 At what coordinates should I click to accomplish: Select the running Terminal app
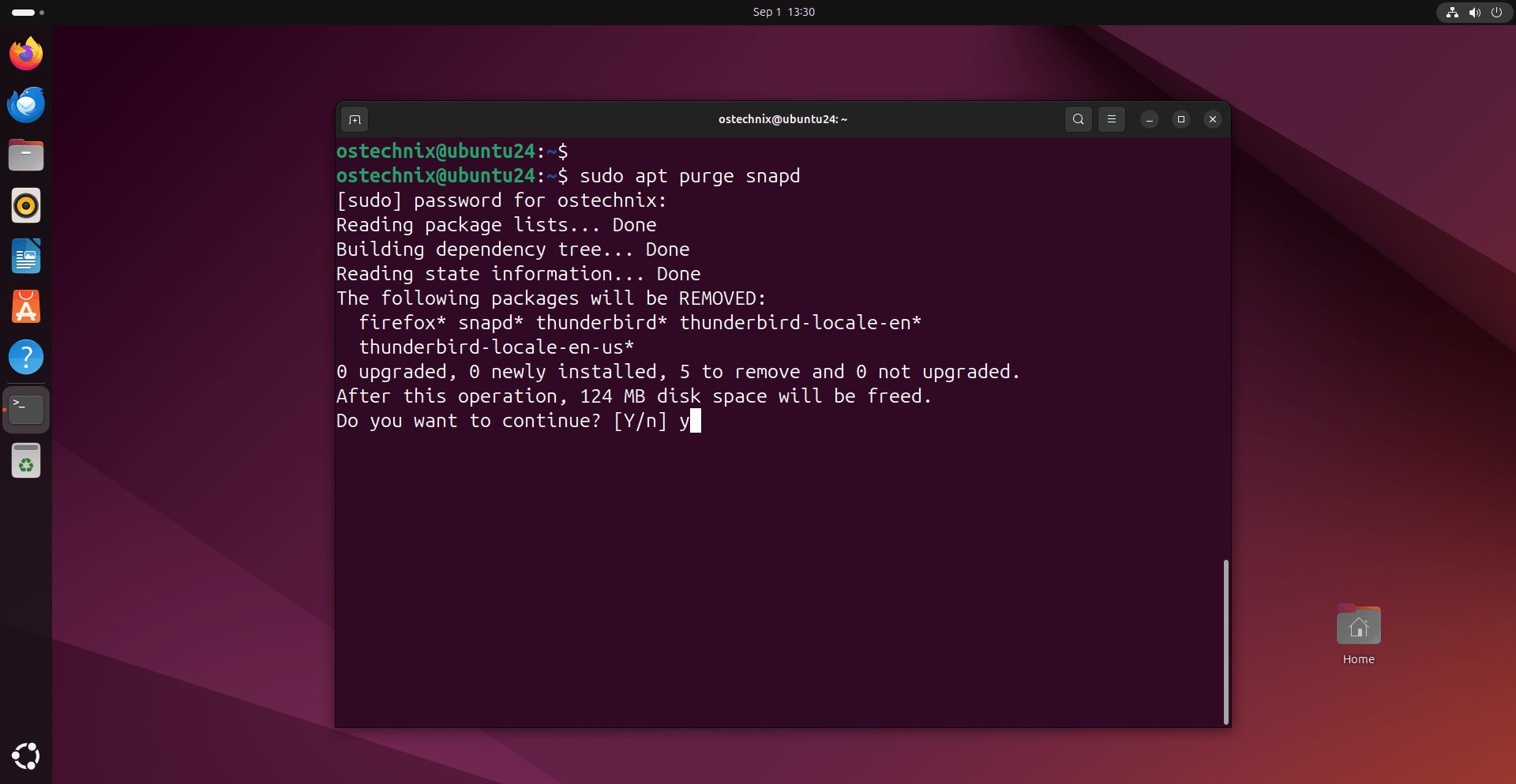[26, 409]
